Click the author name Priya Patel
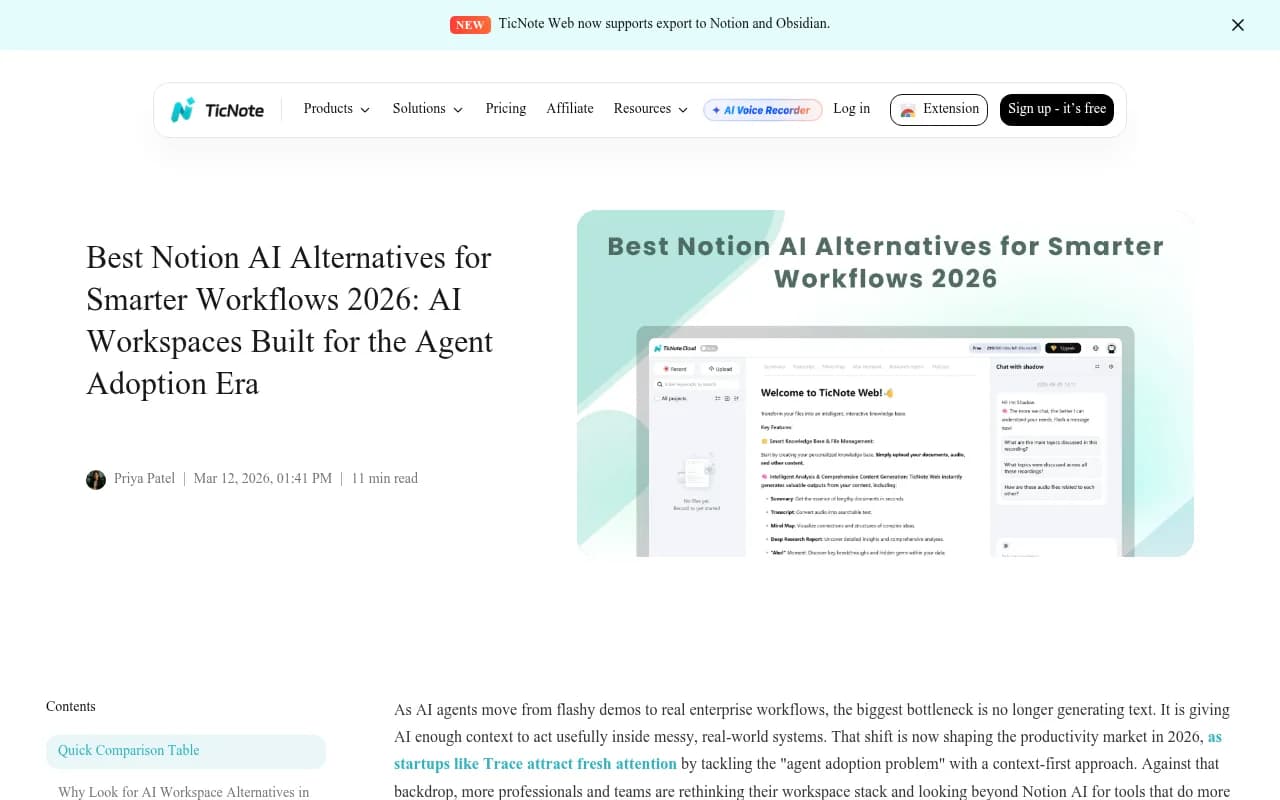 click(144, 479)
